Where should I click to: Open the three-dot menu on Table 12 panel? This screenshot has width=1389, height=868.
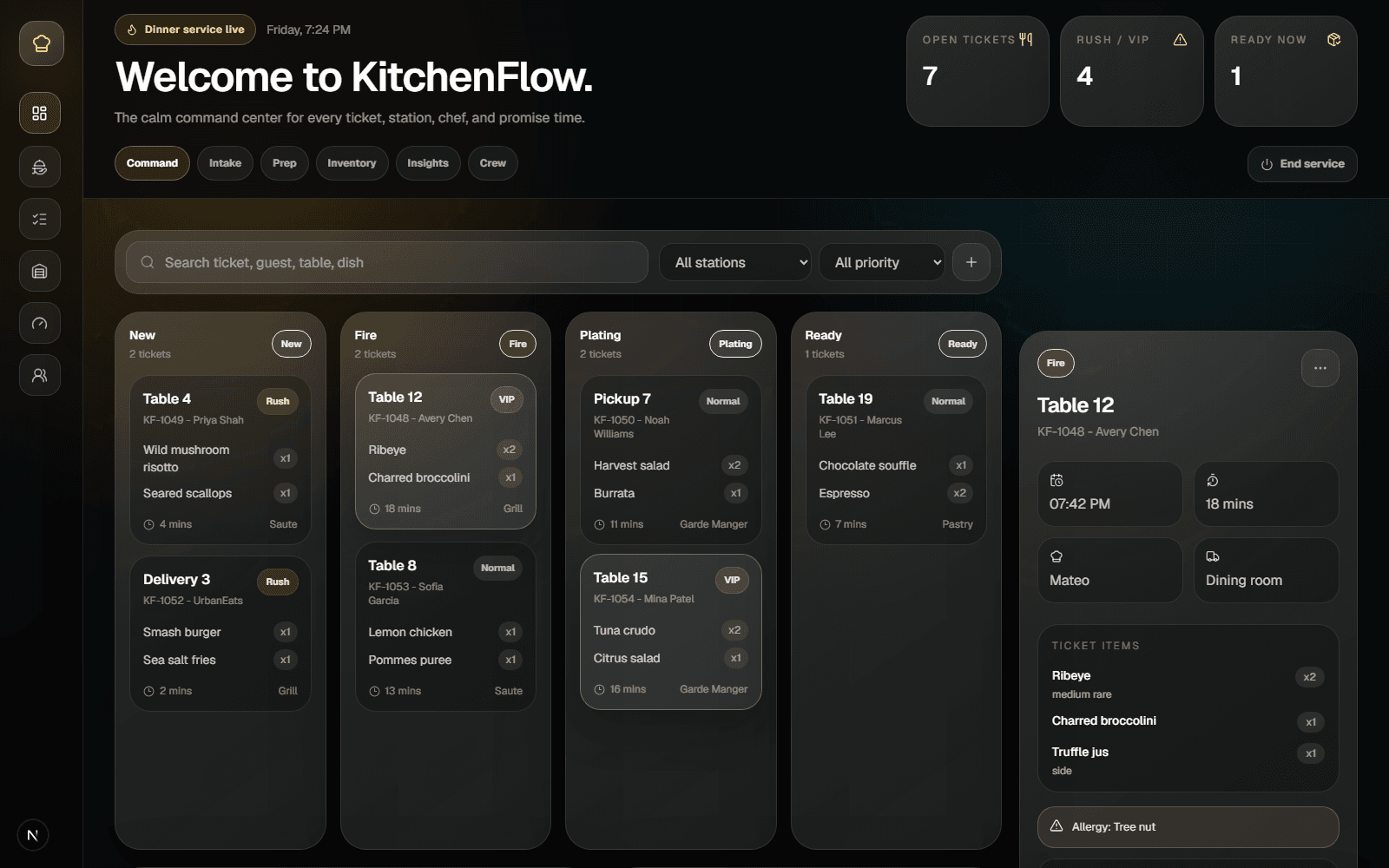[x=1320, y=368]
